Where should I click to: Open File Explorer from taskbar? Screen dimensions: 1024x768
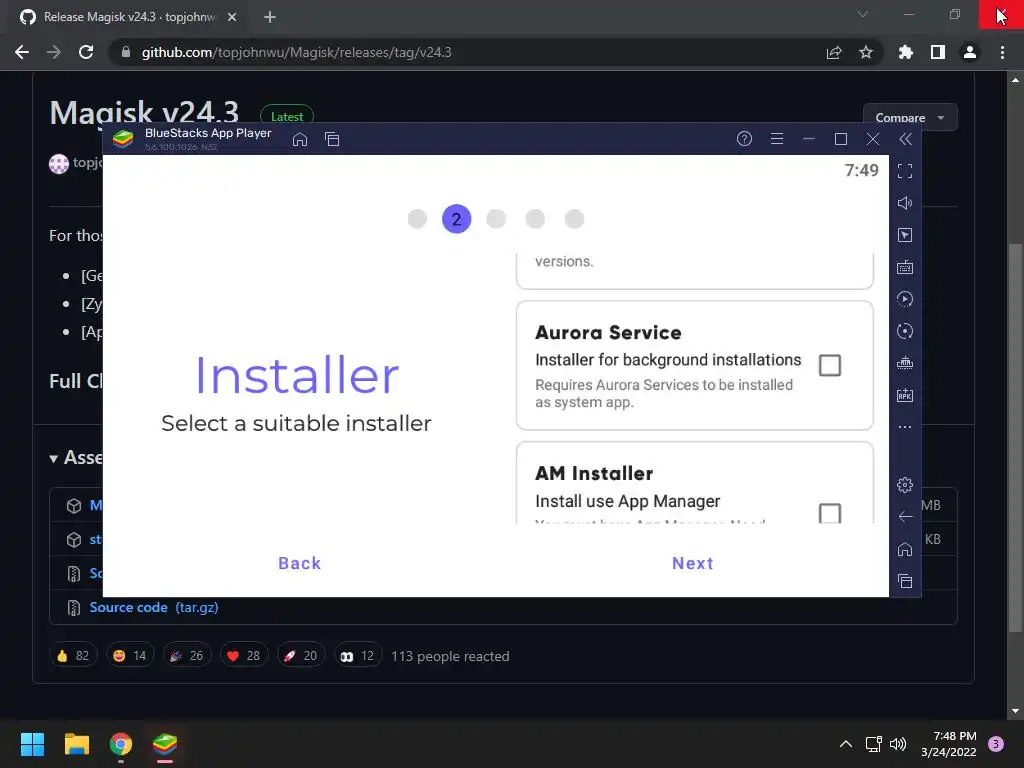click(76, 744)
